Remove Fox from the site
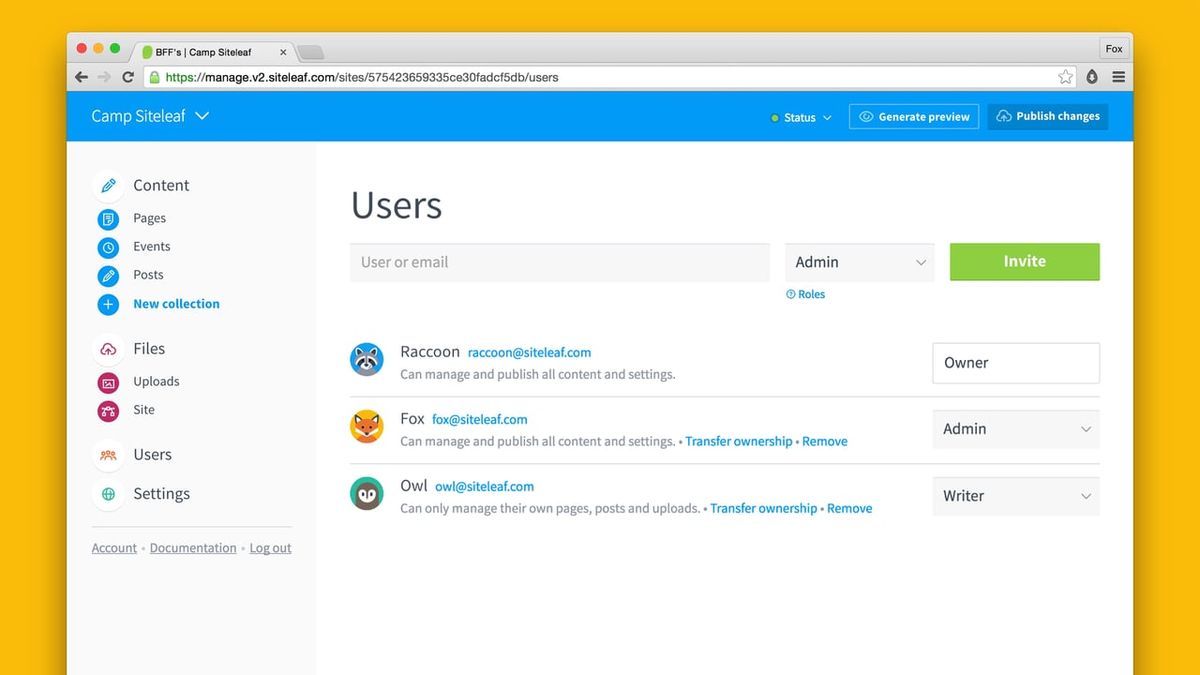This screenshot has height=675, width=1200. click(825, 441)
